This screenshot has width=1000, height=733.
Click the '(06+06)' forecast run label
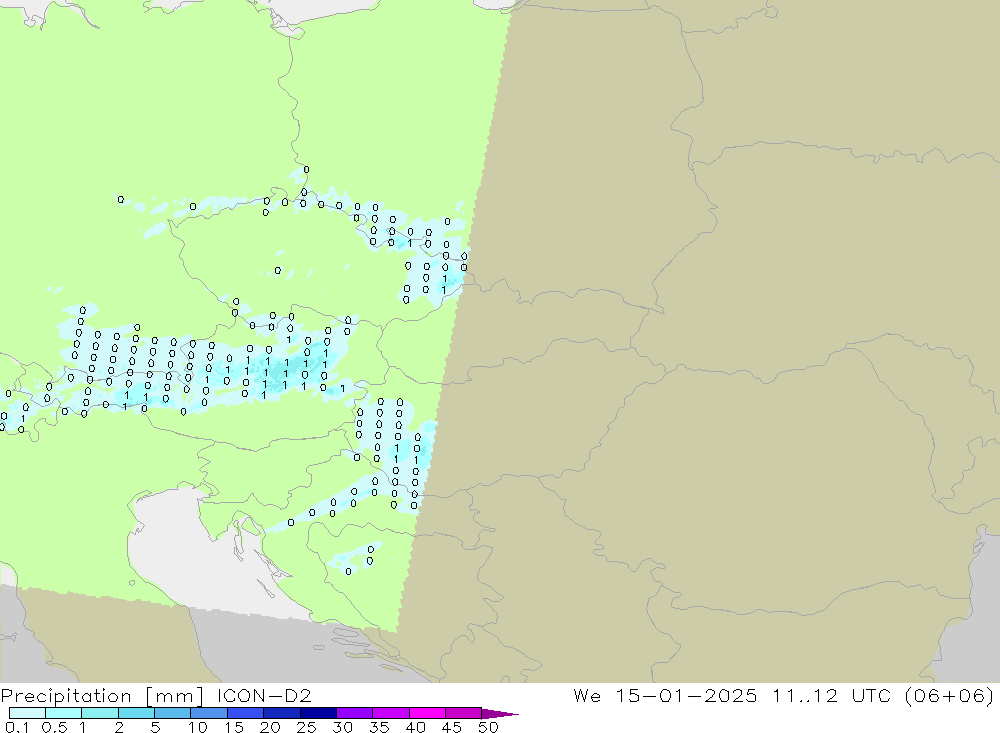(949, 695)
